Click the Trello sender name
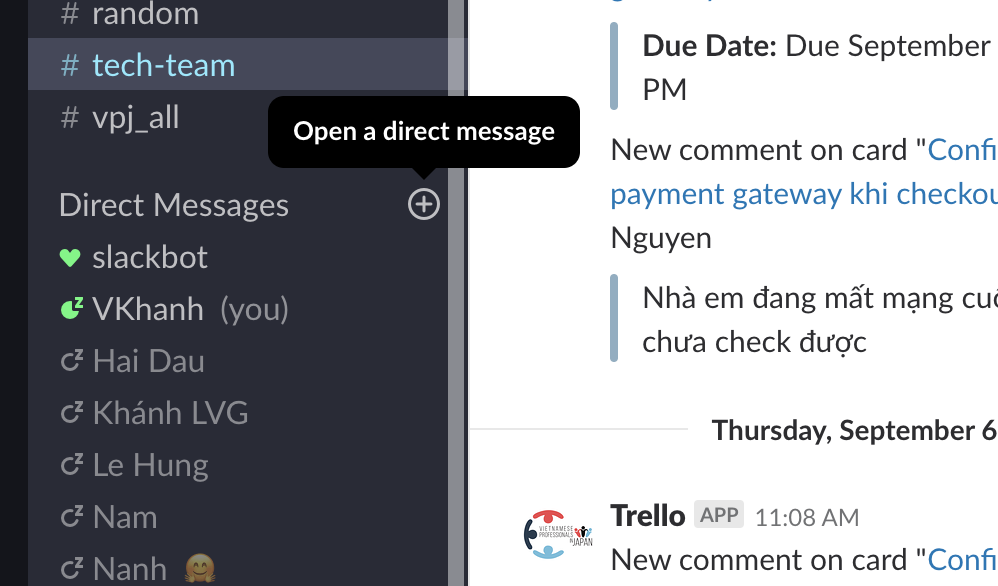Image resolution: width=998 pixels, height=586 pixels. coord(647,515)
